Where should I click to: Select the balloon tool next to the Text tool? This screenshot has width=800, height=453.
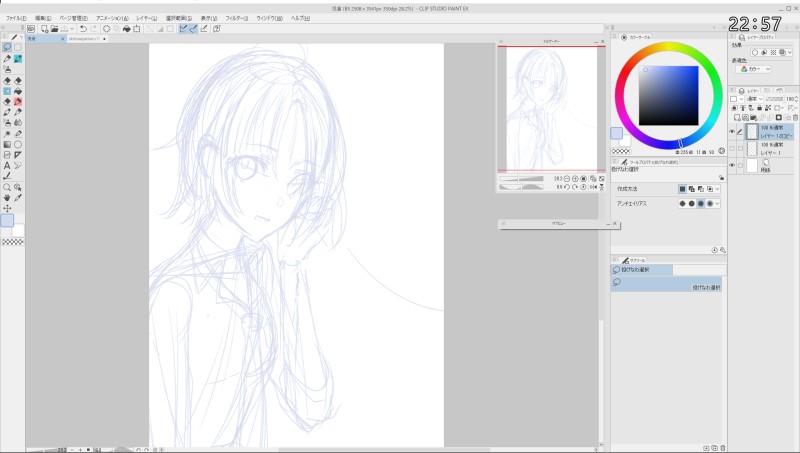[18, 165]
